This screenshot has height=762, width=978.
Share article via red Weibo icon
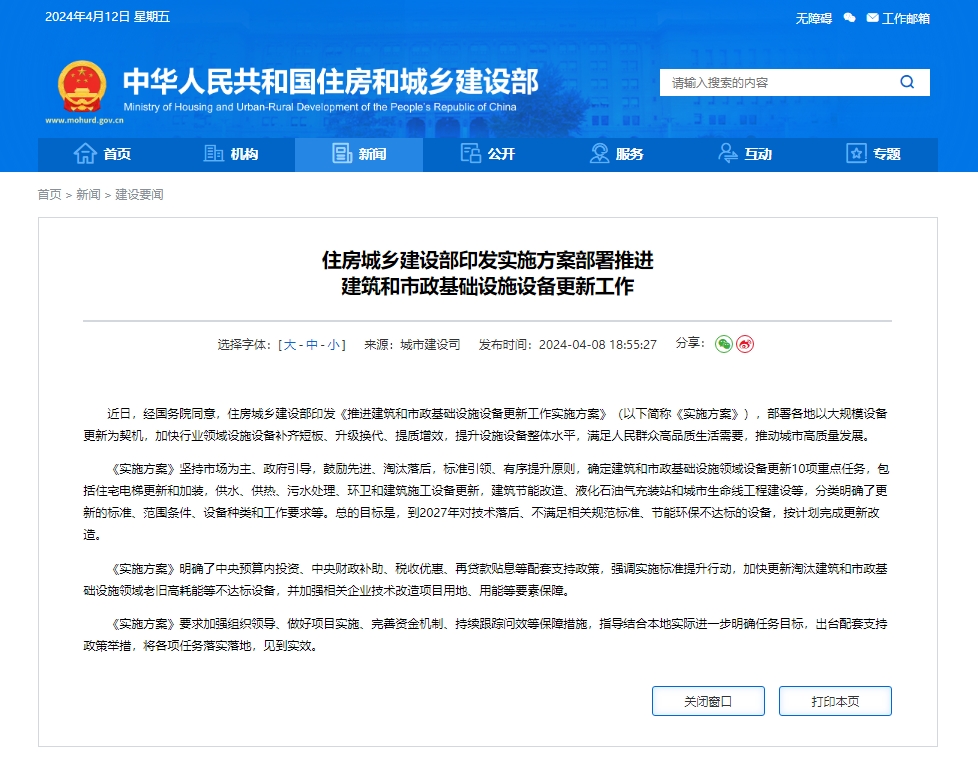tap(745, 344)
